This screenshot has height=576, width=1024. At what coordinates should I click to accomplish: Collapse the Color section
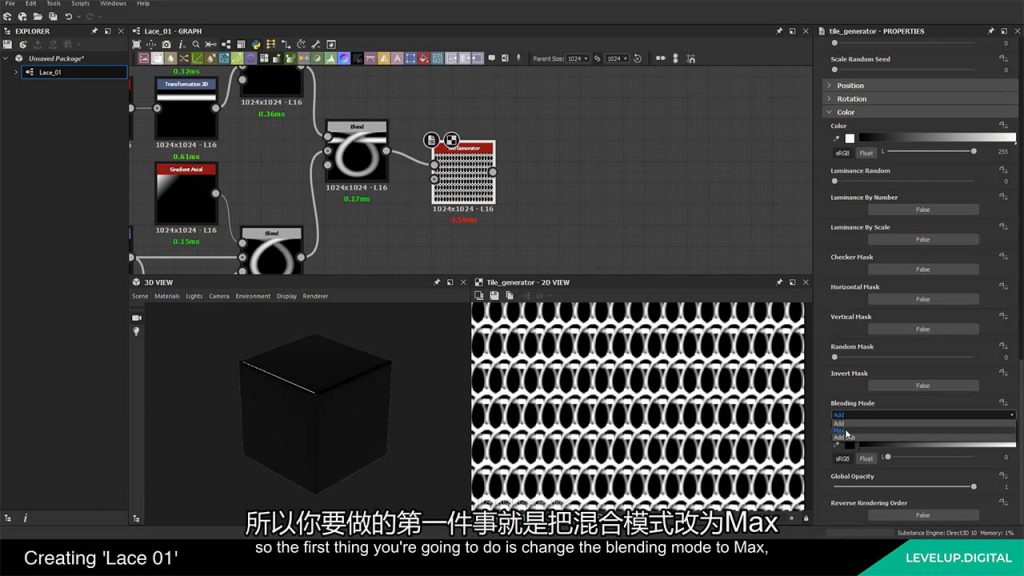(829, 112)
